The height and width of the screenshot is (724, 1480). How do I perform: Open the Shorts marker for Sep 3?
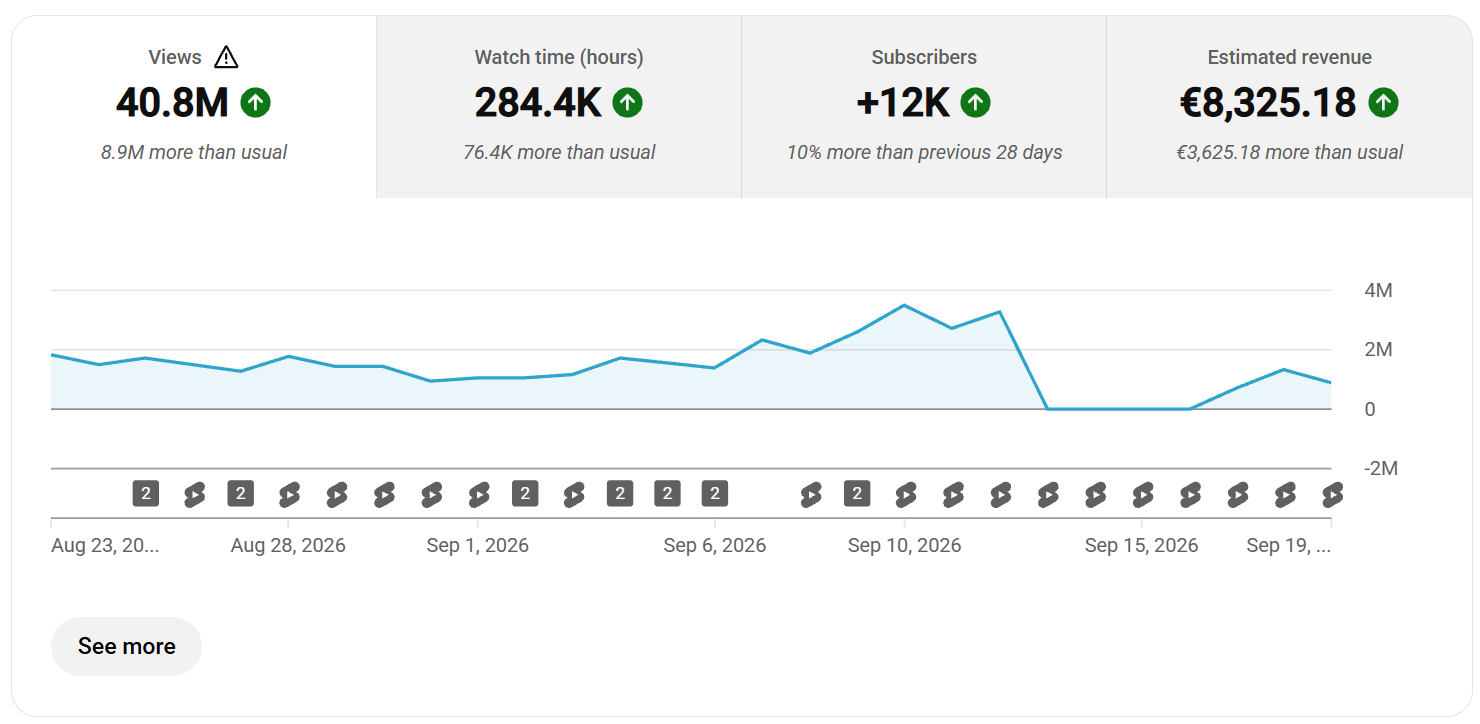point(574,494)
